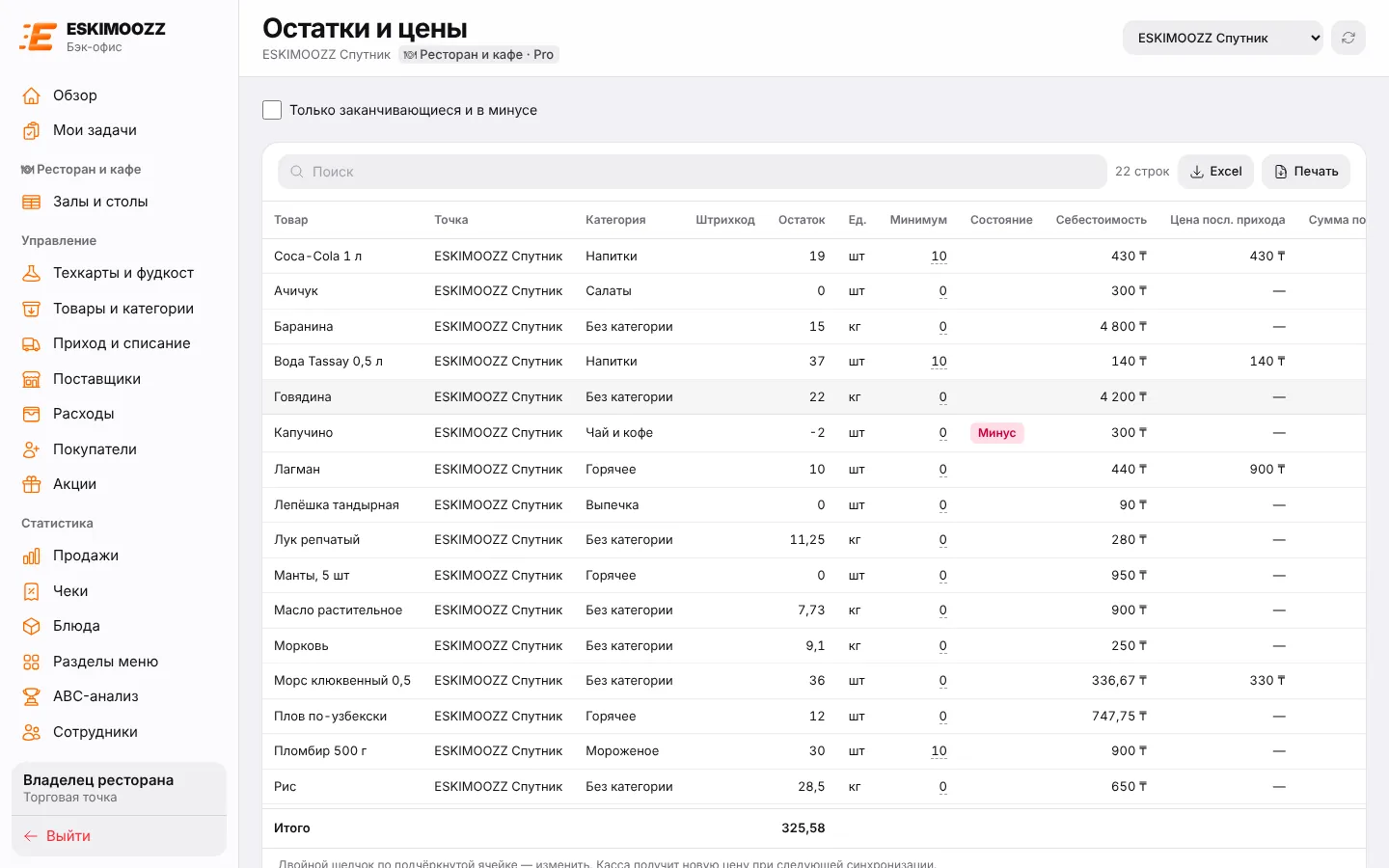
Task: Click the minimum value for Пломбир 500 г
Action: [940, 751]
